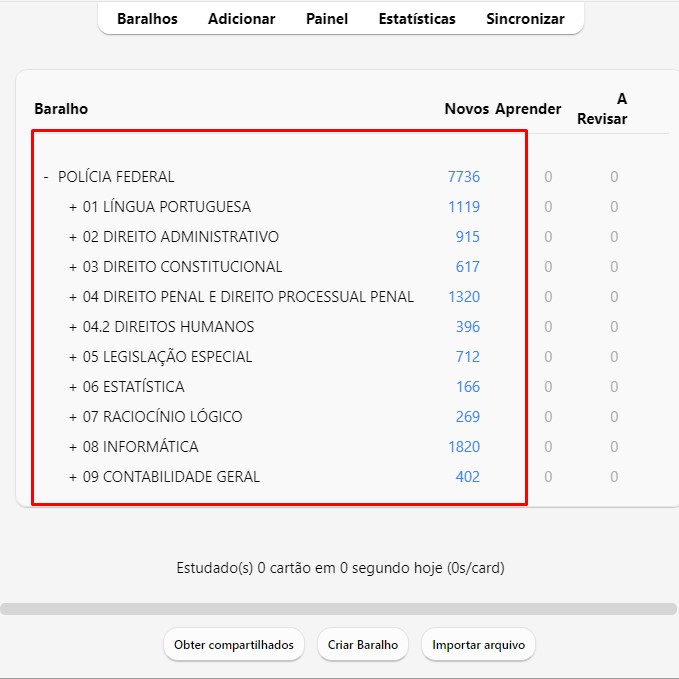679x679 pixels.
Task: Click the horizontal scrollbar
Action: pyautogui.click(x=339, y=609)
